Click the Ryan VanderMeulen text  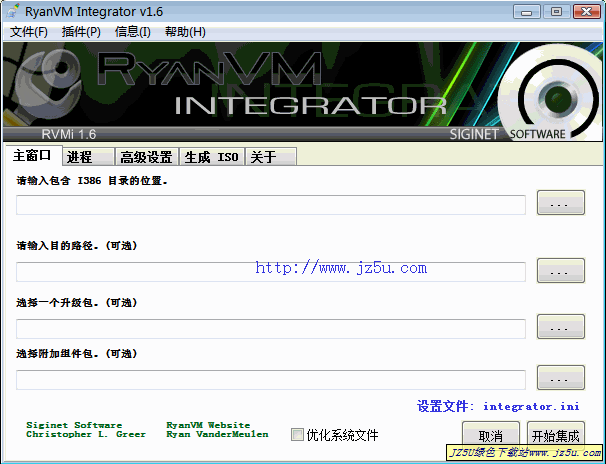(217, 434)
